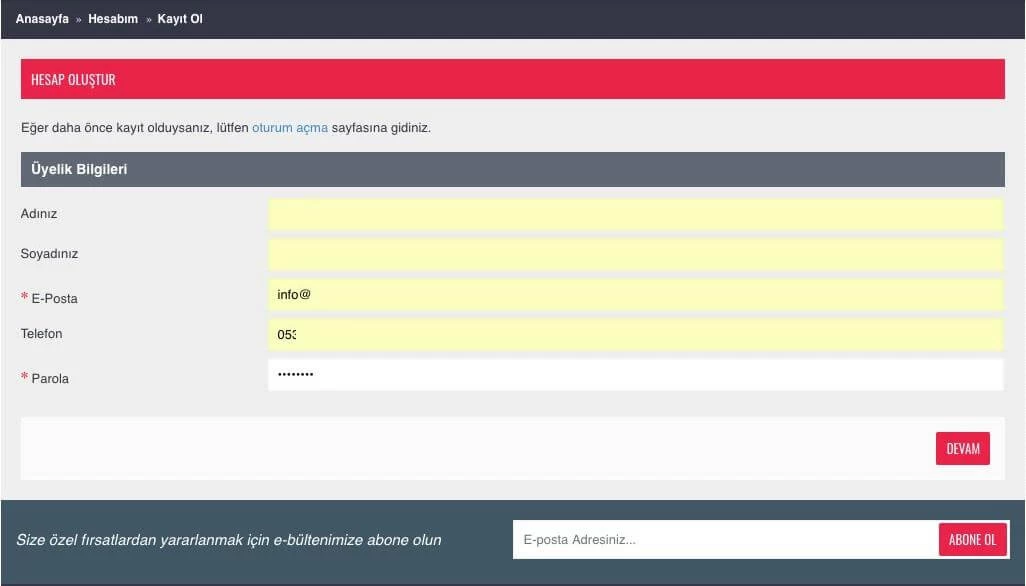Screen dimensions: 1026x586
Task: Click the Adınız field label
Action: pos(40,213)
